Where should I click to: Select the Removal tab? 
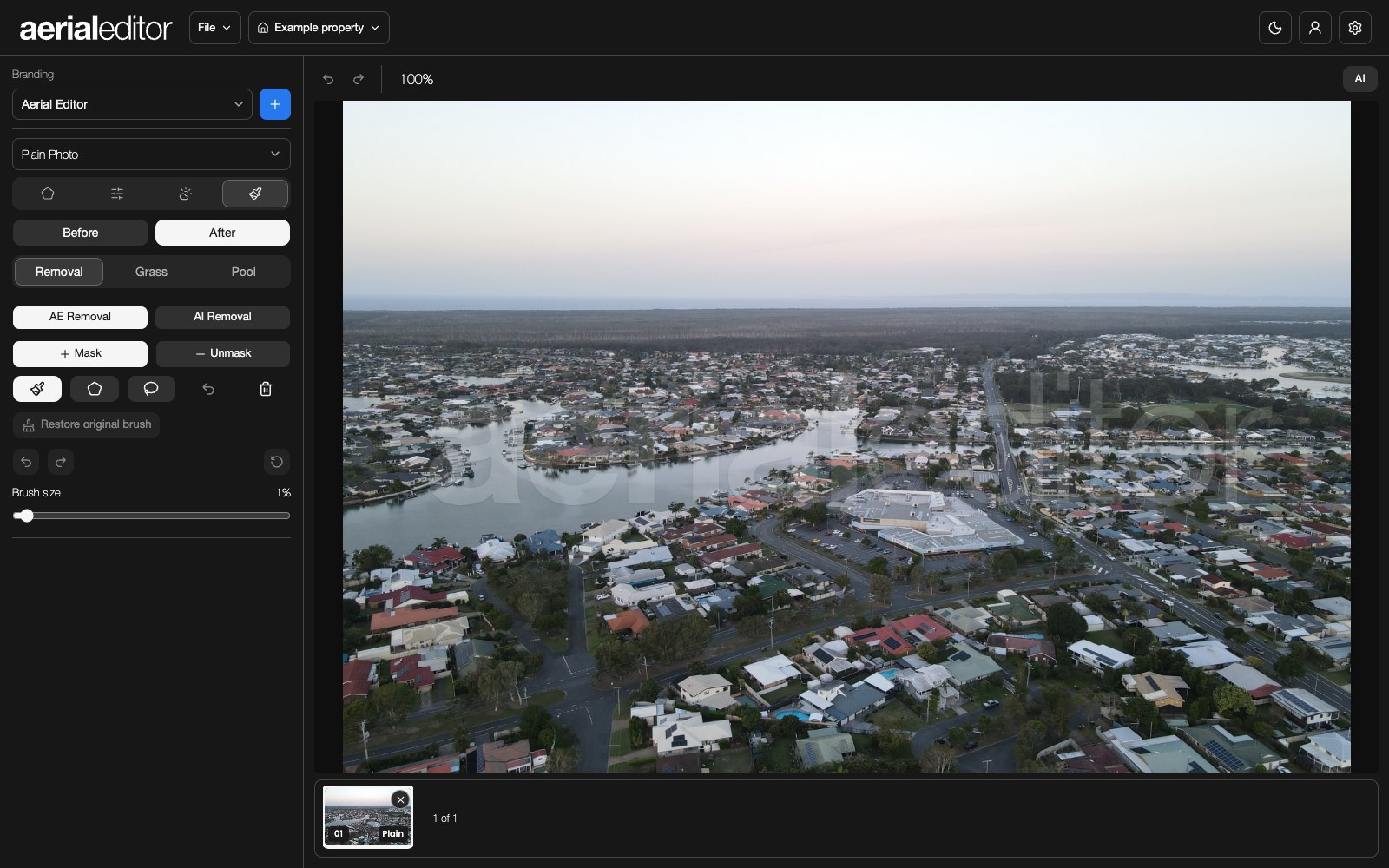[x=59, y=272]
